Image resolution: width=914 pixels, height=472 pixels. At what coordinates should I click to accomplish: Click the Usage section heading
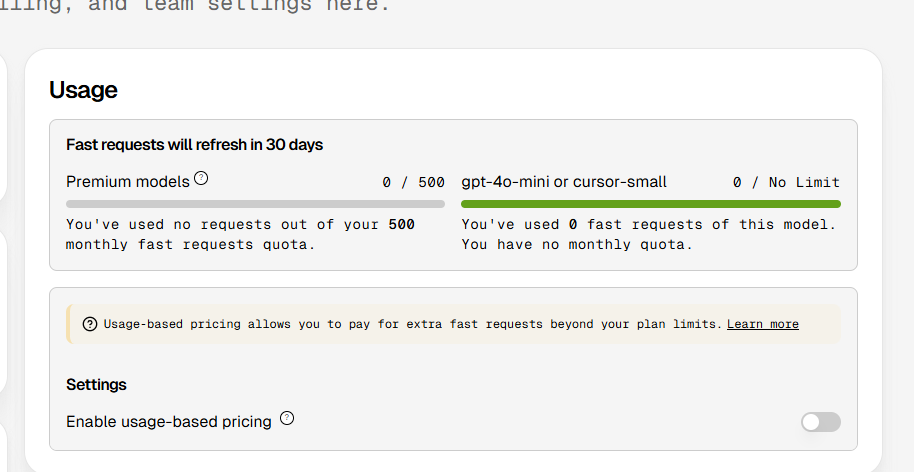[x=83, y=90]
